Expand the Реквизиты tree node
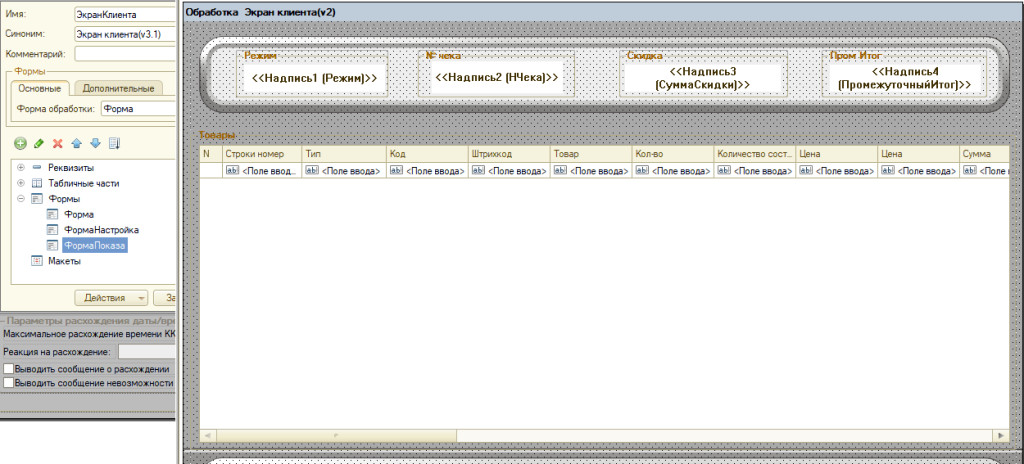Viewport: 1024px width, 464px height. pyautogui.click(x=20, y=168)
